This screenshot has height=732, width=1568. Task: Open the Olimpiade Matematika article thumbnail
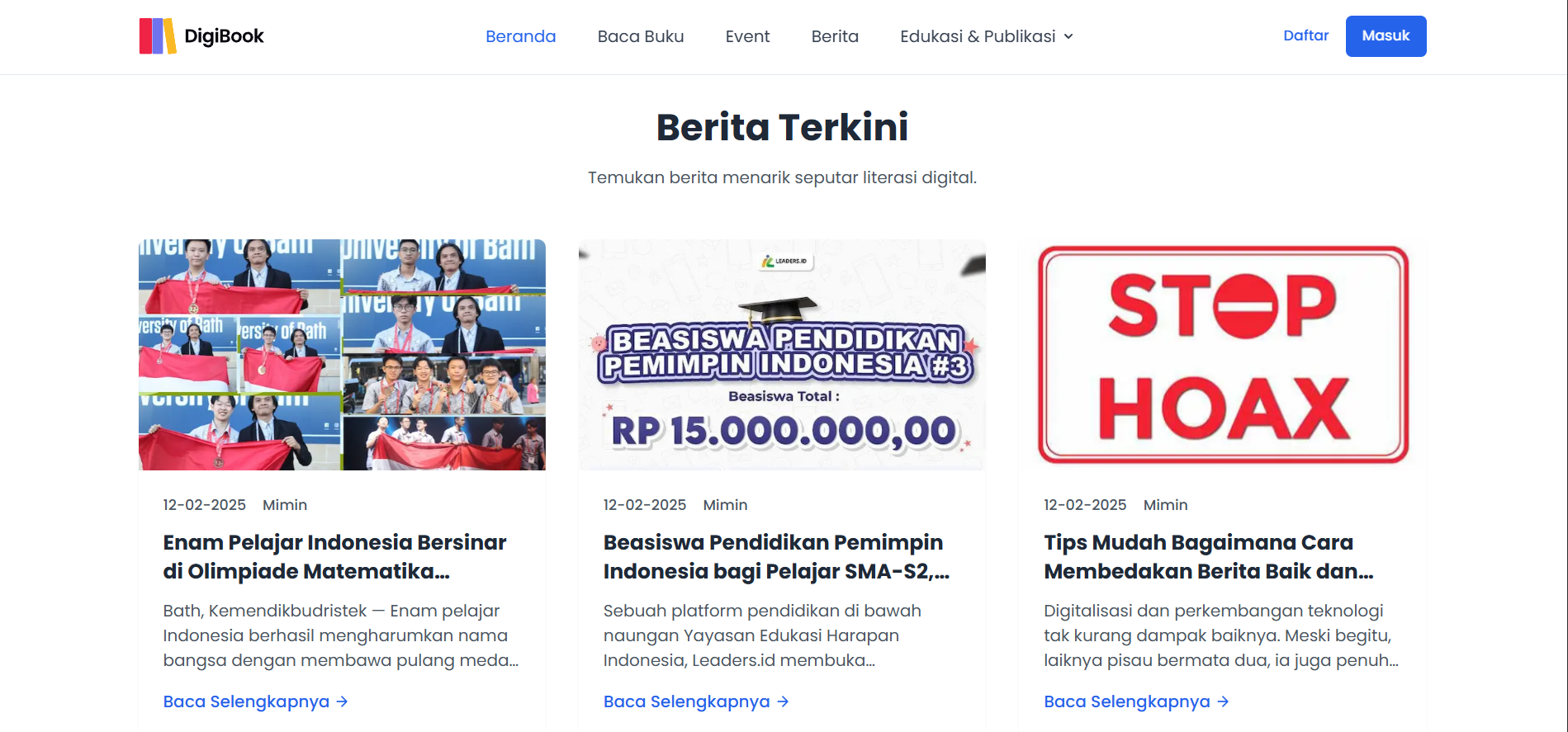[342, 355]
